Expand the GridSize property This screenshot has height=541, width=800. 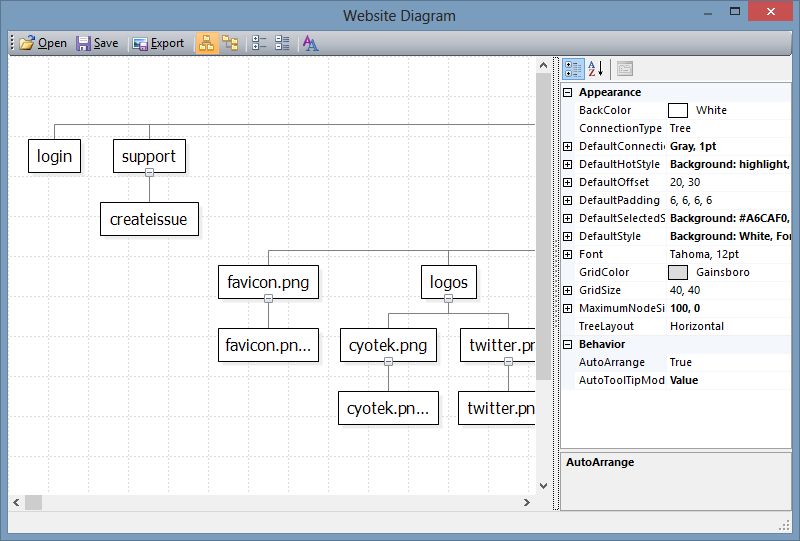tap(567, 290)
